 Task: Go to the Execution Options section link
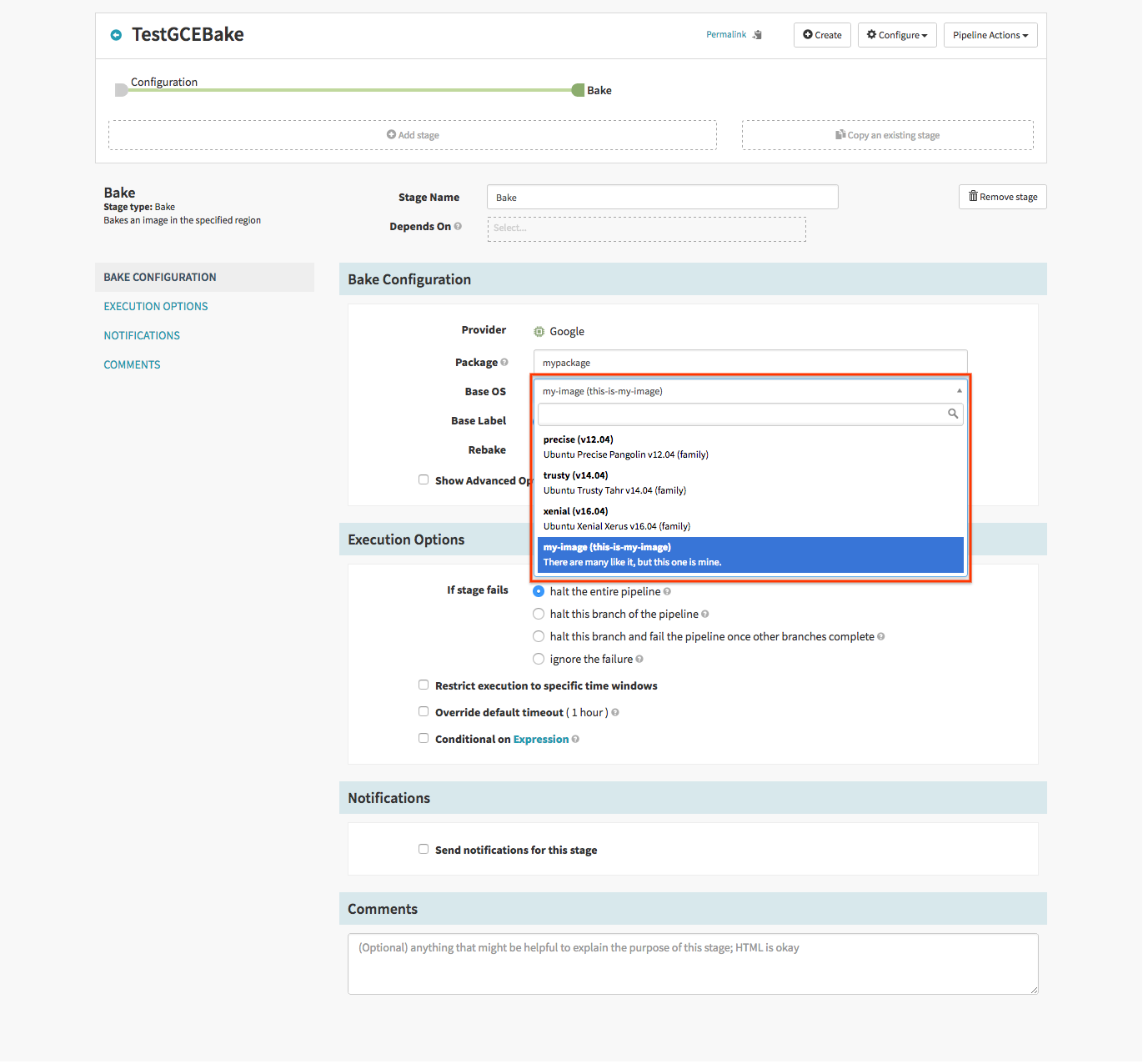(x=156, y=306)
